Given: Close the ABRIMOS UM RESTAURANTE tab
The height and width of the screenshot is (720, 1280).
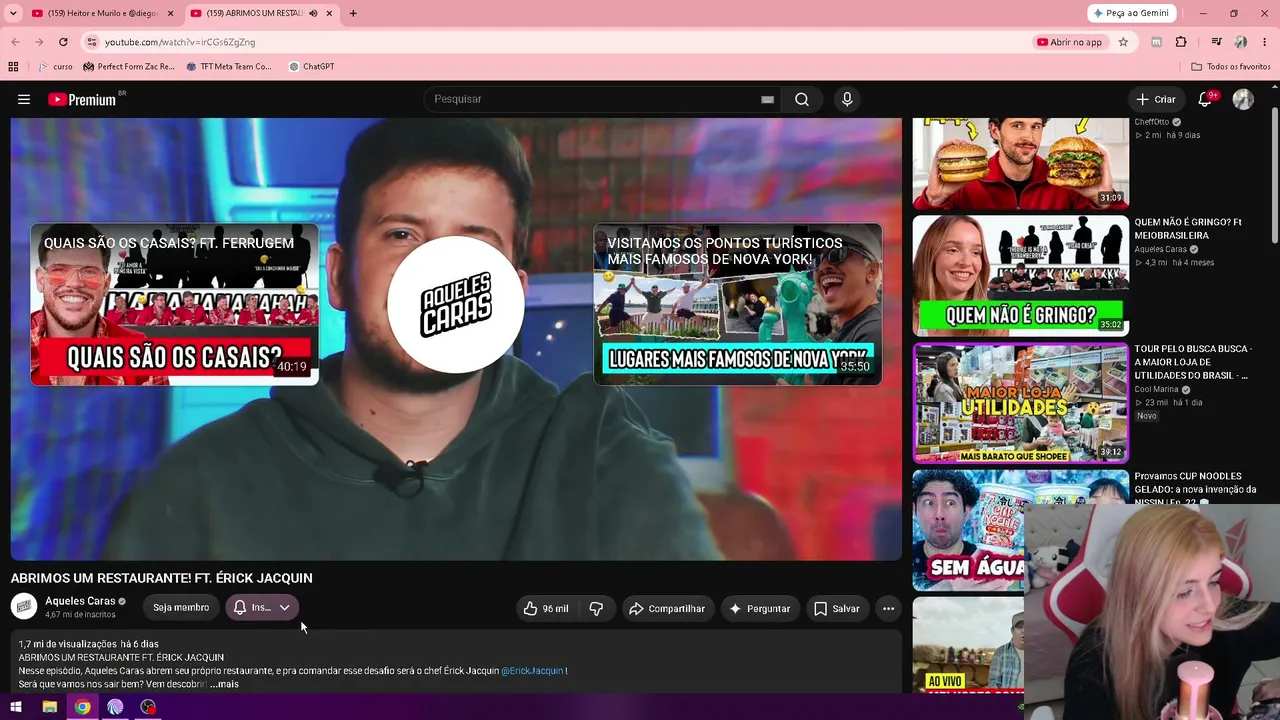Looking at the screenshot, I should coord(329,13).
